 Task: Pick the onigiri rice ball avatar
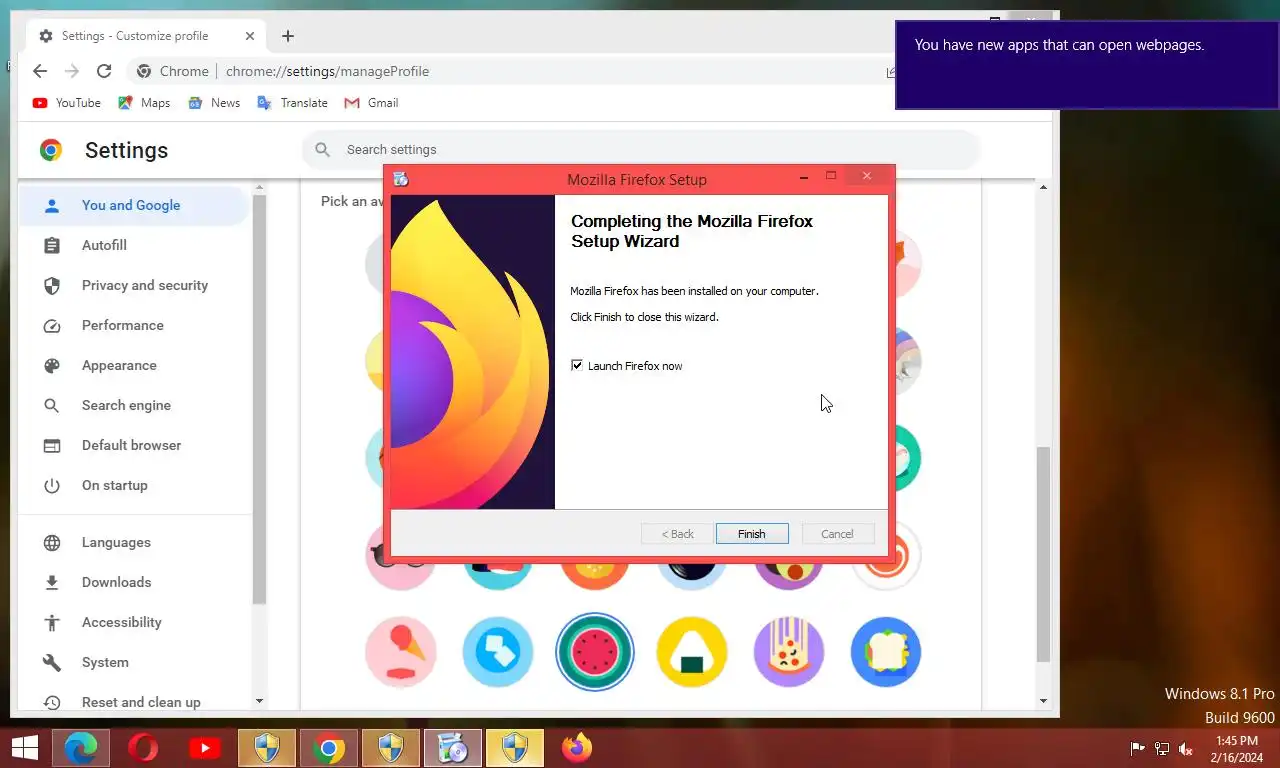692,652
